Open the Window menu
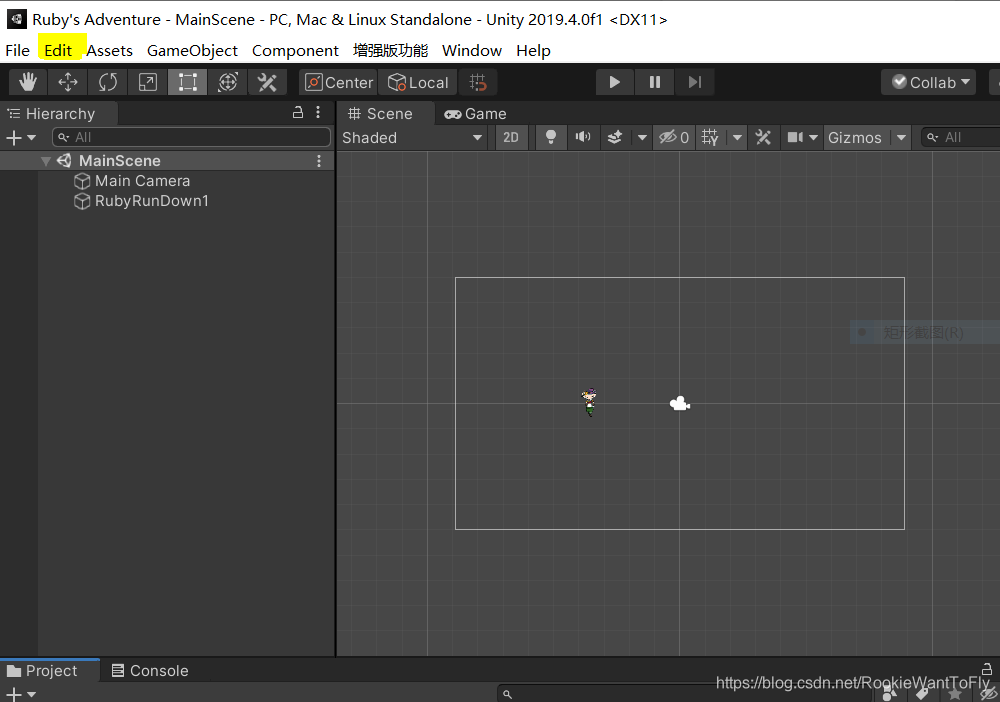1000x702 pixels. (x=472, y=50)
